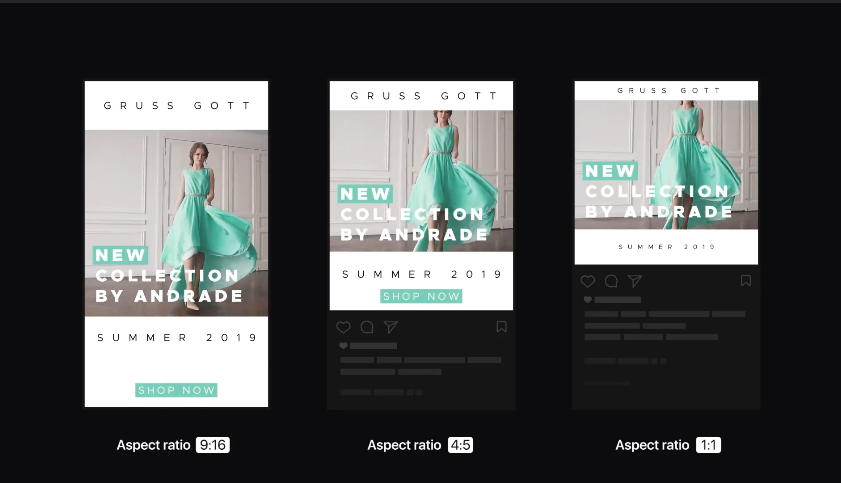
Task: Click NEW label in 4:5 ad
Action: (365, 194)
